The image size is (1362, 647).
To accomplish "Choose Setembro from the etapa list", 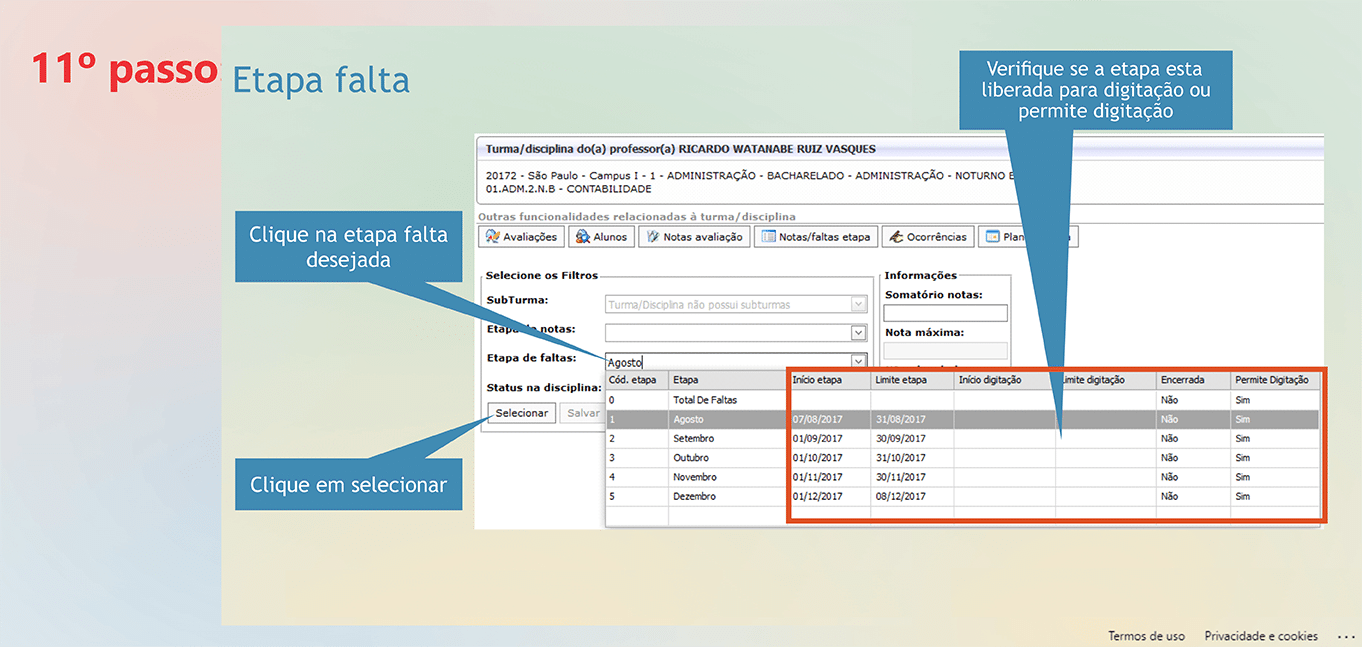I will click(x=694, y=438).
